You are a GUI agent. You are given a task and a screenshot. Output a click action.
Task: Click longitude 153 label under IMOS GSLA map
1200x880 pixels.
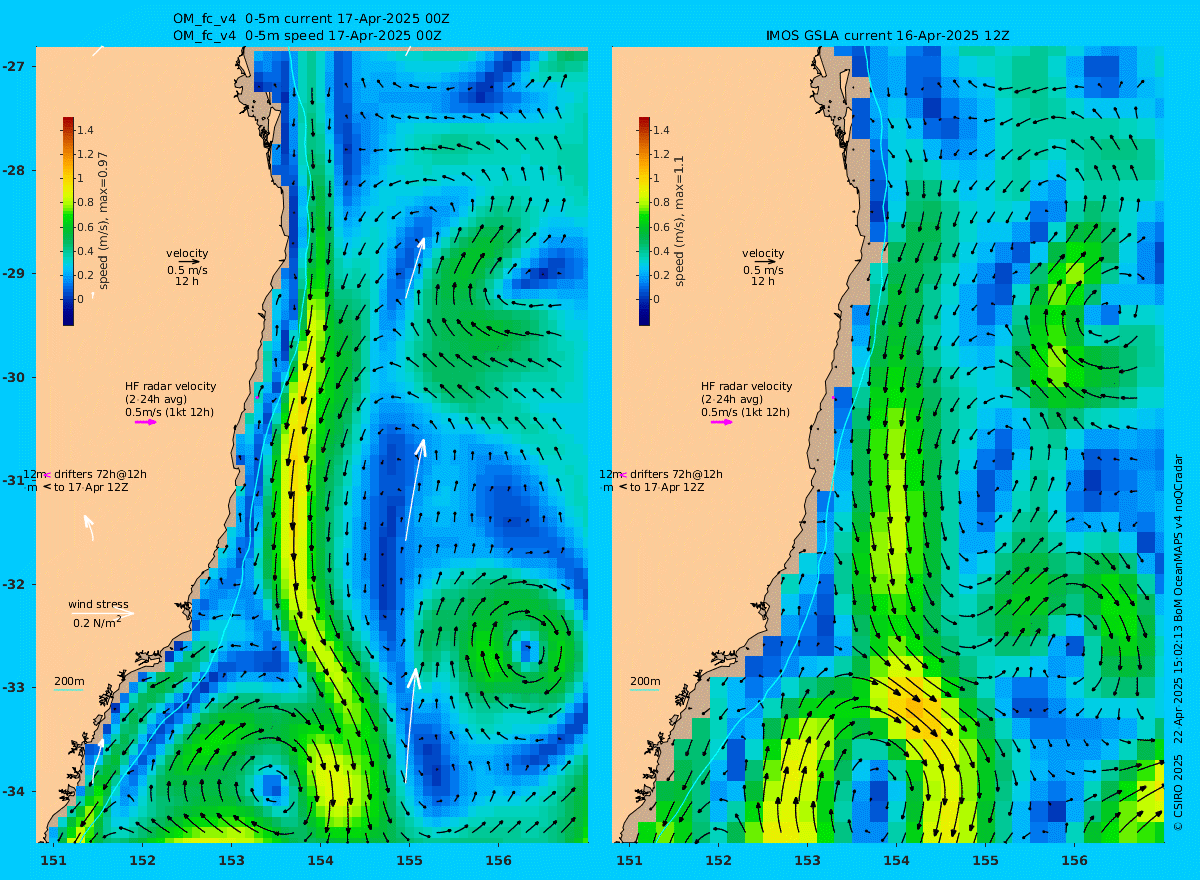(807, 860)
